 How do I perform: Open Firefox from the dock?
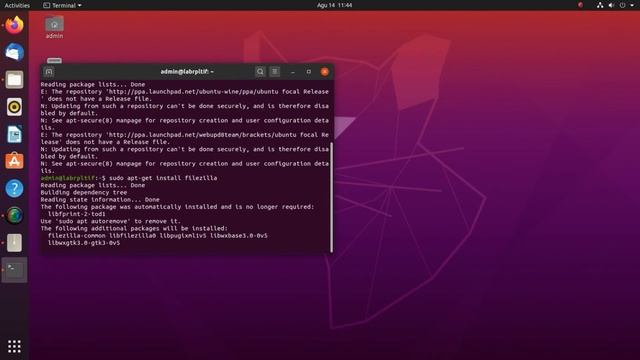tap(14, 25)
